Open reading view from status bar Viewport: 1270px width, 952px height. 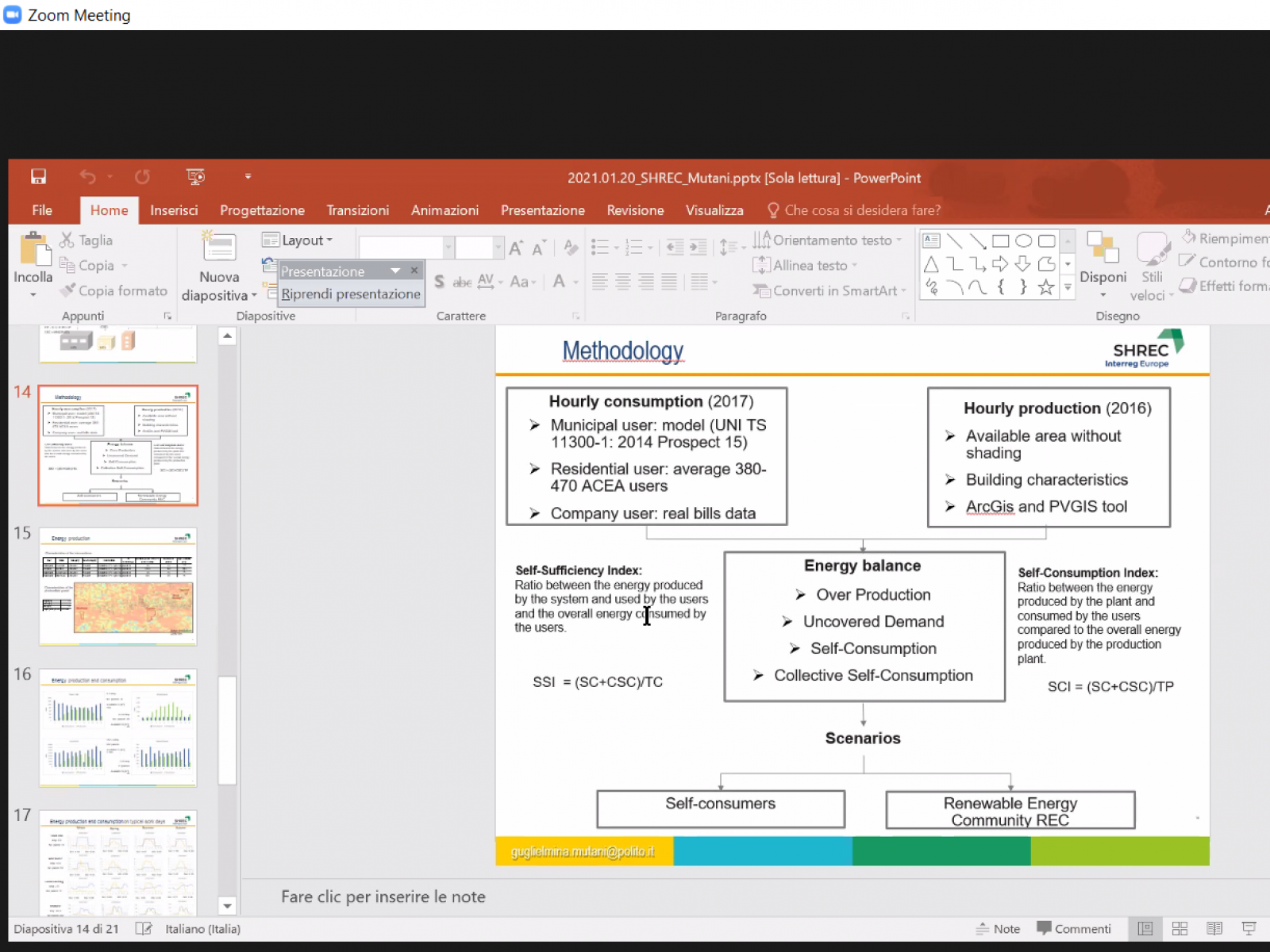[1214, 928]
